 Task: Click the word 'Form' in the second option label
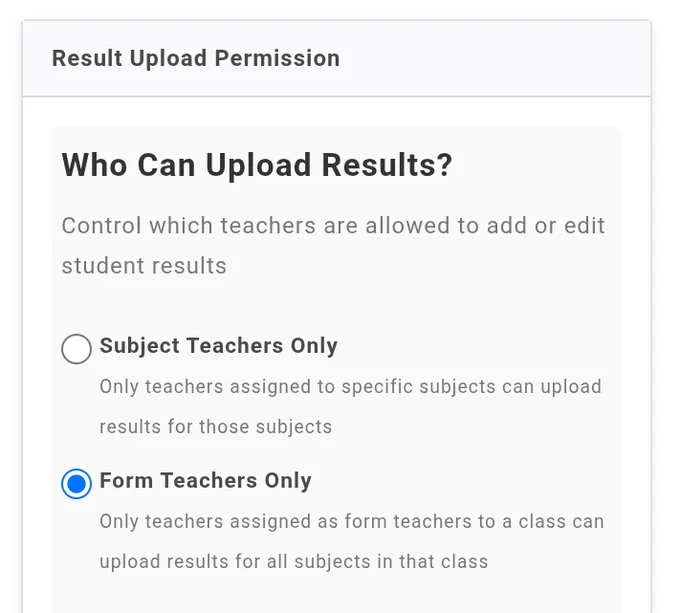(x=126, y=481)
